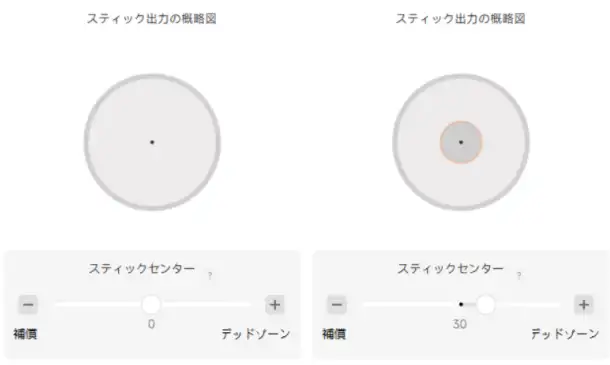Click the slider handle set to 30
610x365 pixels.
[486, 304]
